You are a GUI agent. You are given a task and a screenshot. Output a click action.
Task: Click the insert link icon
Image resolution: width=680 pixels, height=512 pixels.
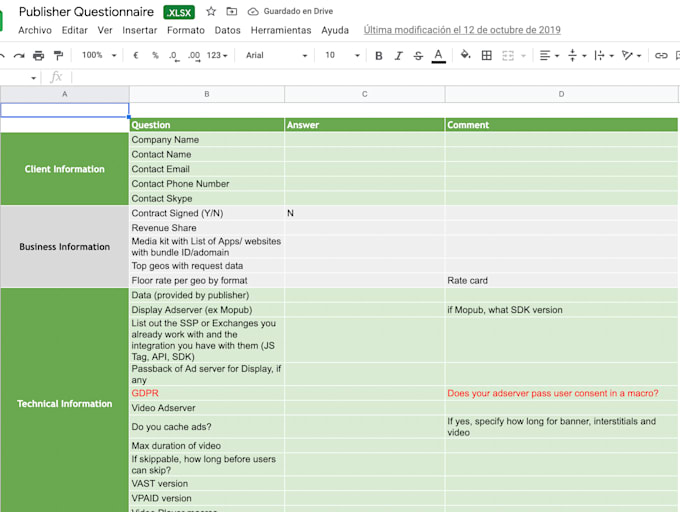[x=661, y=55]
